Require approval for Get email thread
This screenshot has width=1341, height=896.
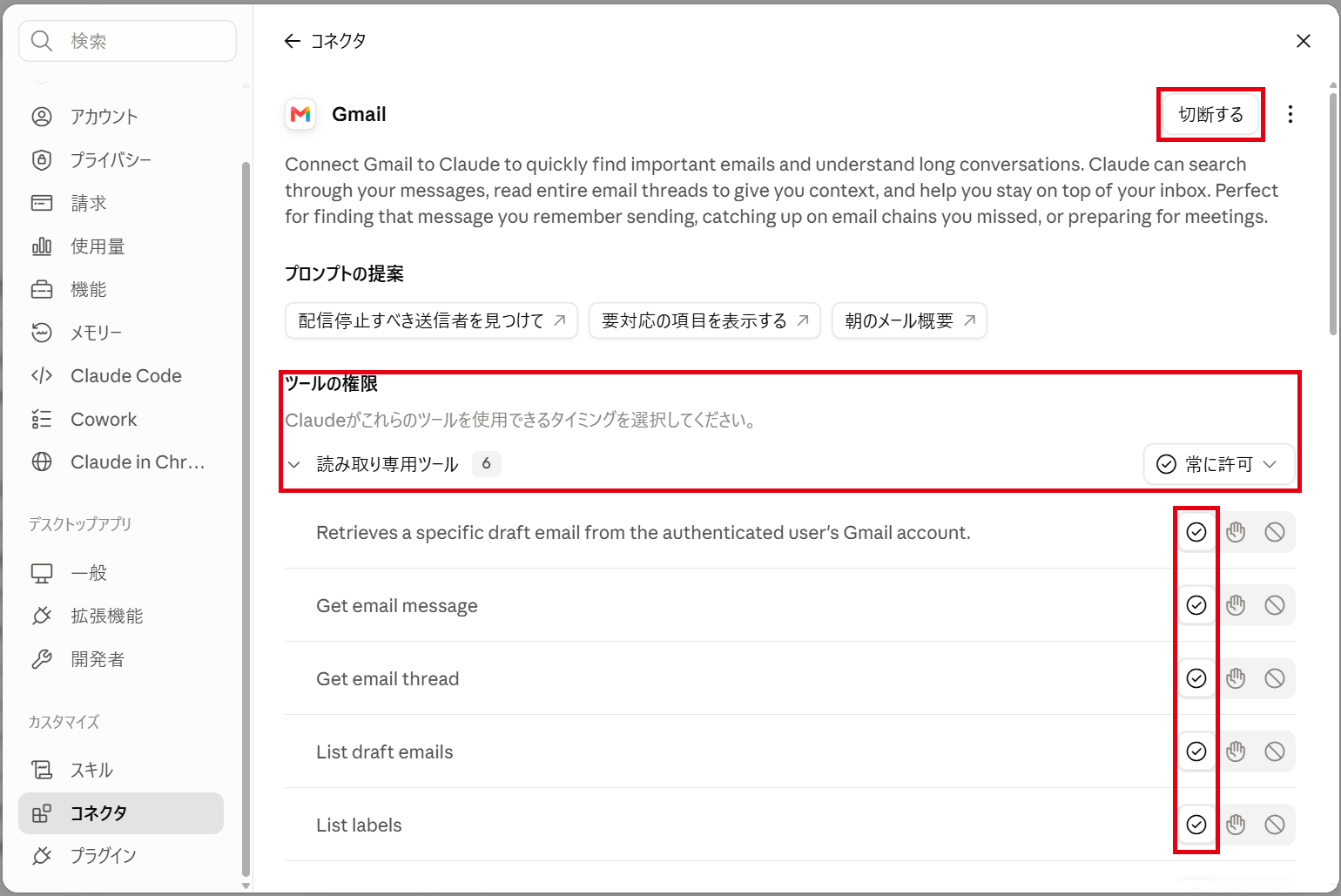pos(1236,678)
